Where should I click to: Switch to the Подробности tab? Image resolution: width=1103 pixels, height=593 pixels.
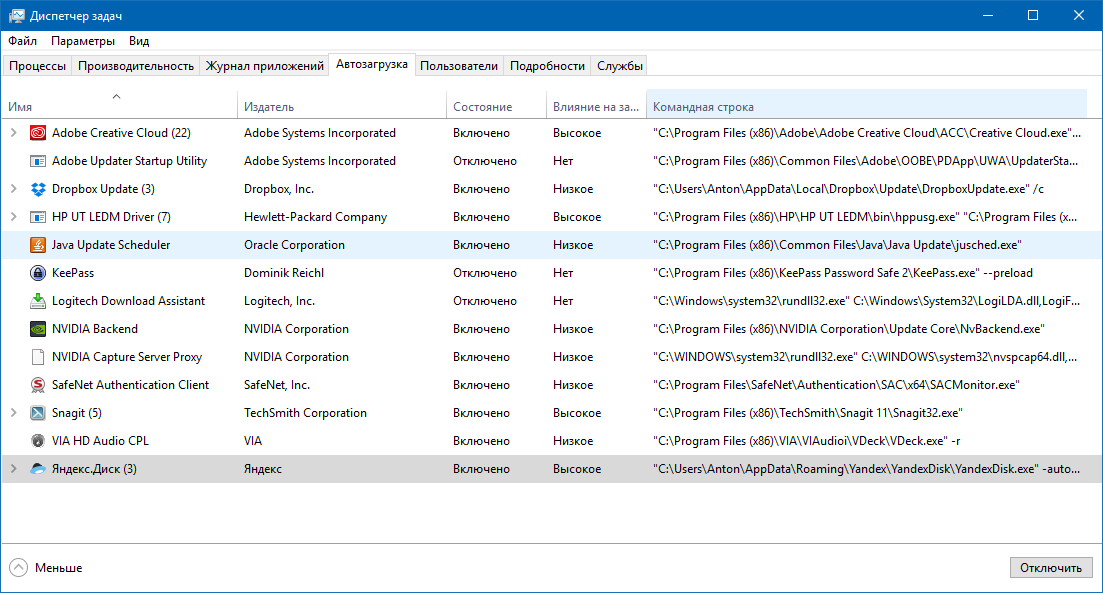(x=547, y=65)
